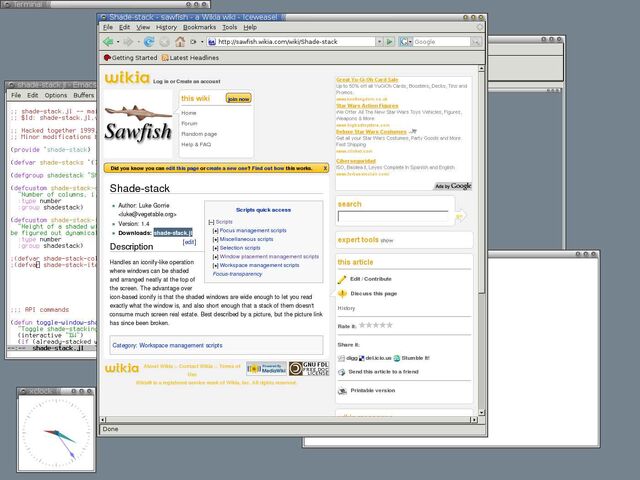Open Buffers menu in Emacs window

tap(84, 96)
